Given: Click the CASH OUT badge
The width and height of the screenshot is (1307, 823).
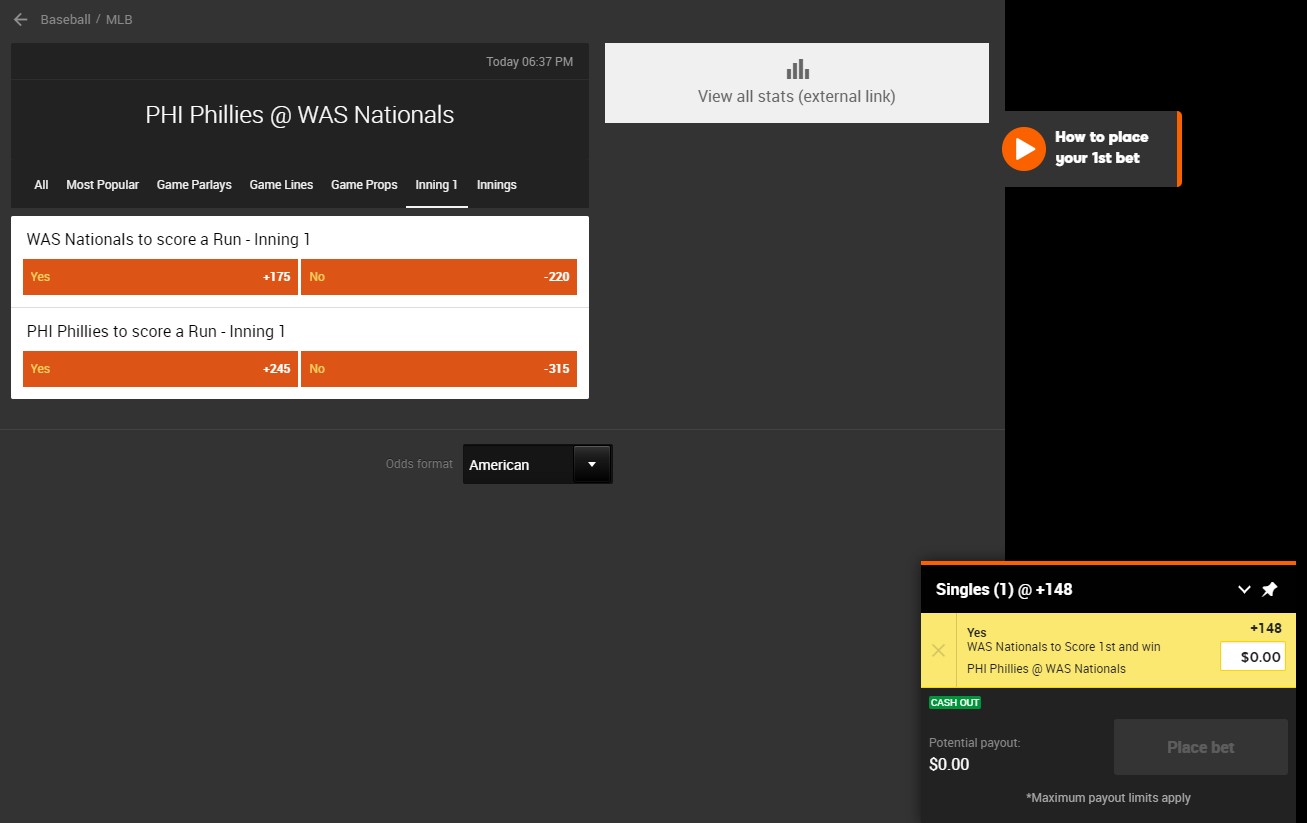Looking at the screenshot, I should click(955, 703).
